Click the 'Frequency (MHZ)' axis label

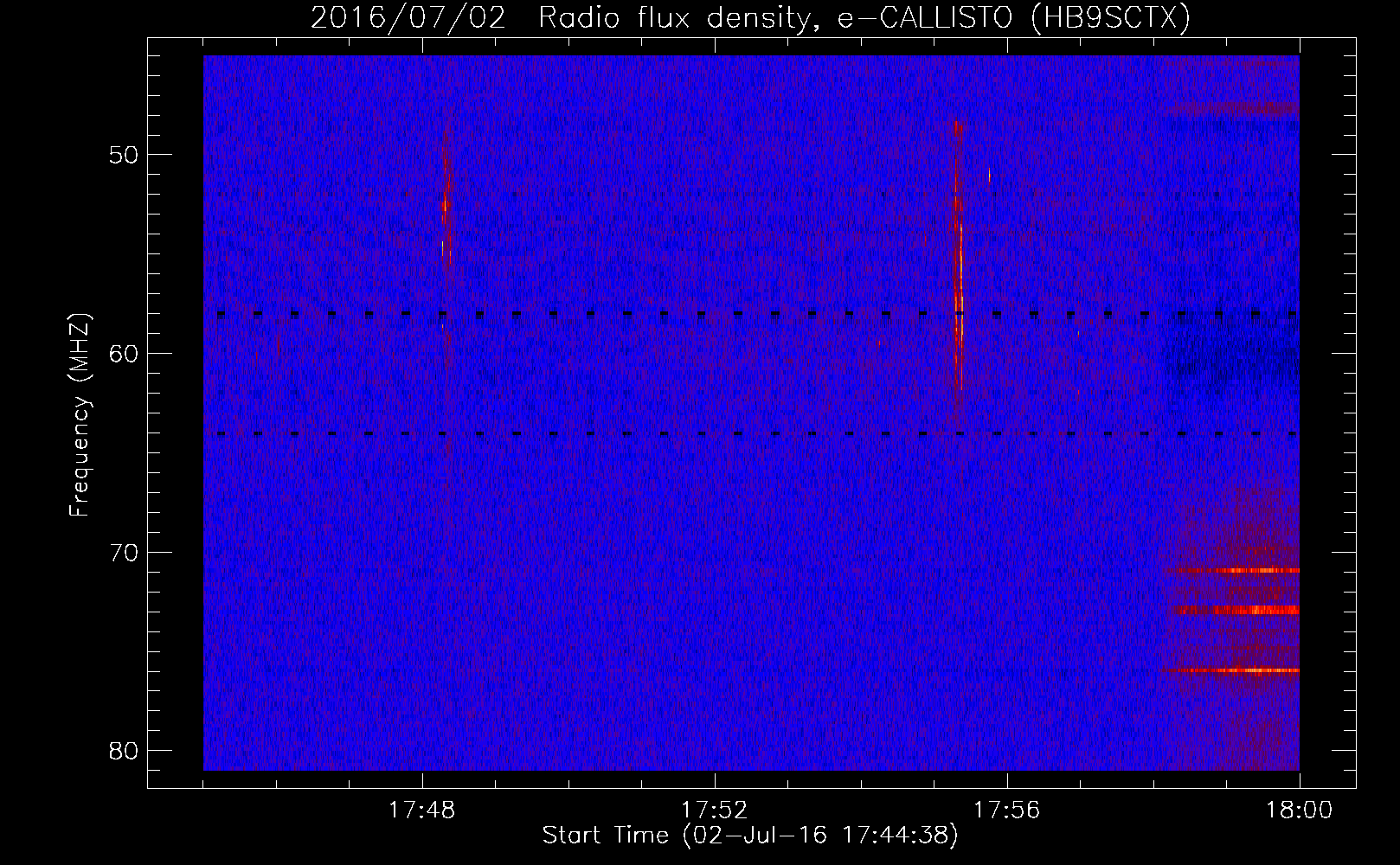tap(80, 415)
